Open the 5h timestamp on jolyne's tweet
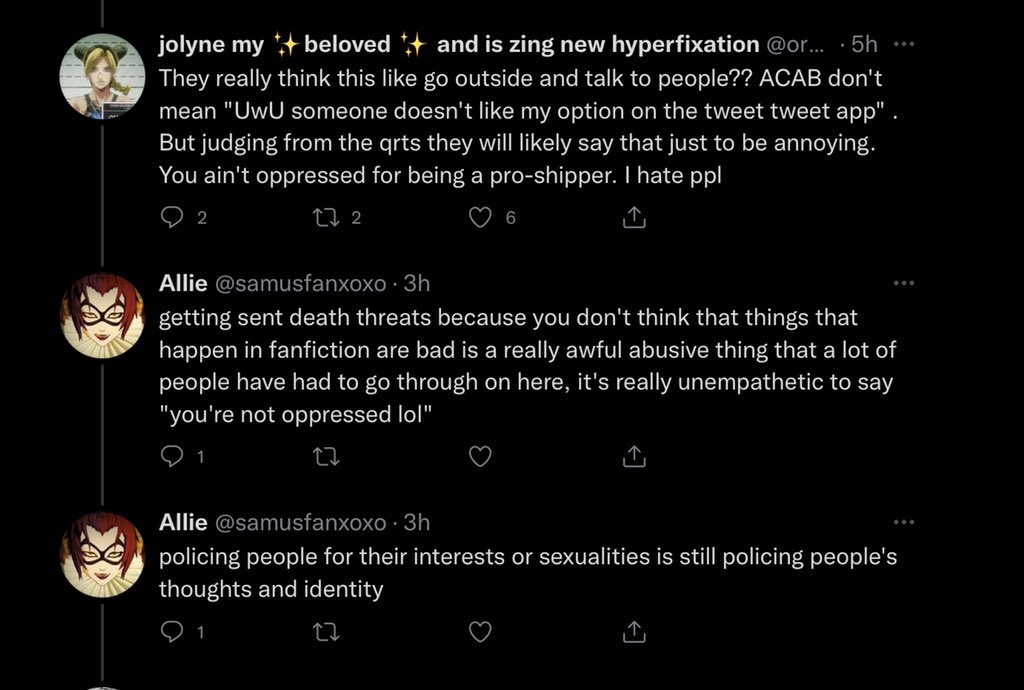Image resolution: width=1024 pixels, height=690 pixels. [863, 44]
